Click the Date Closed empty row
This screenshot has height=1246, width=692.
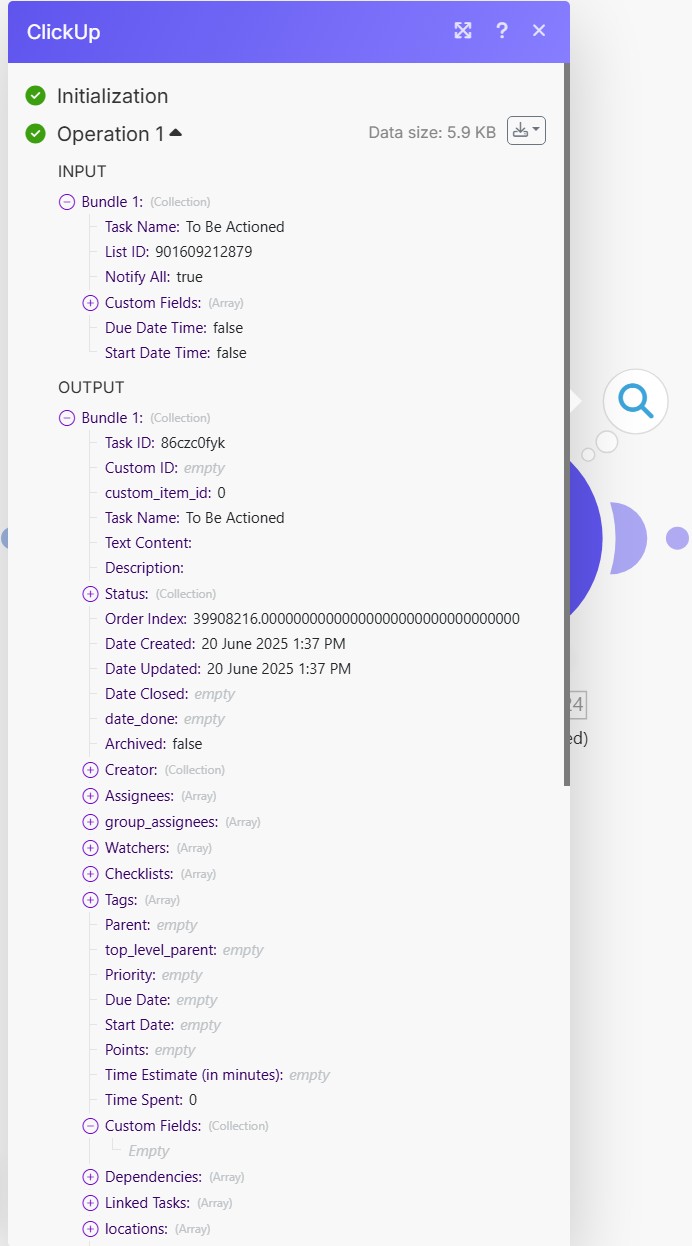(x=170, y=694)
